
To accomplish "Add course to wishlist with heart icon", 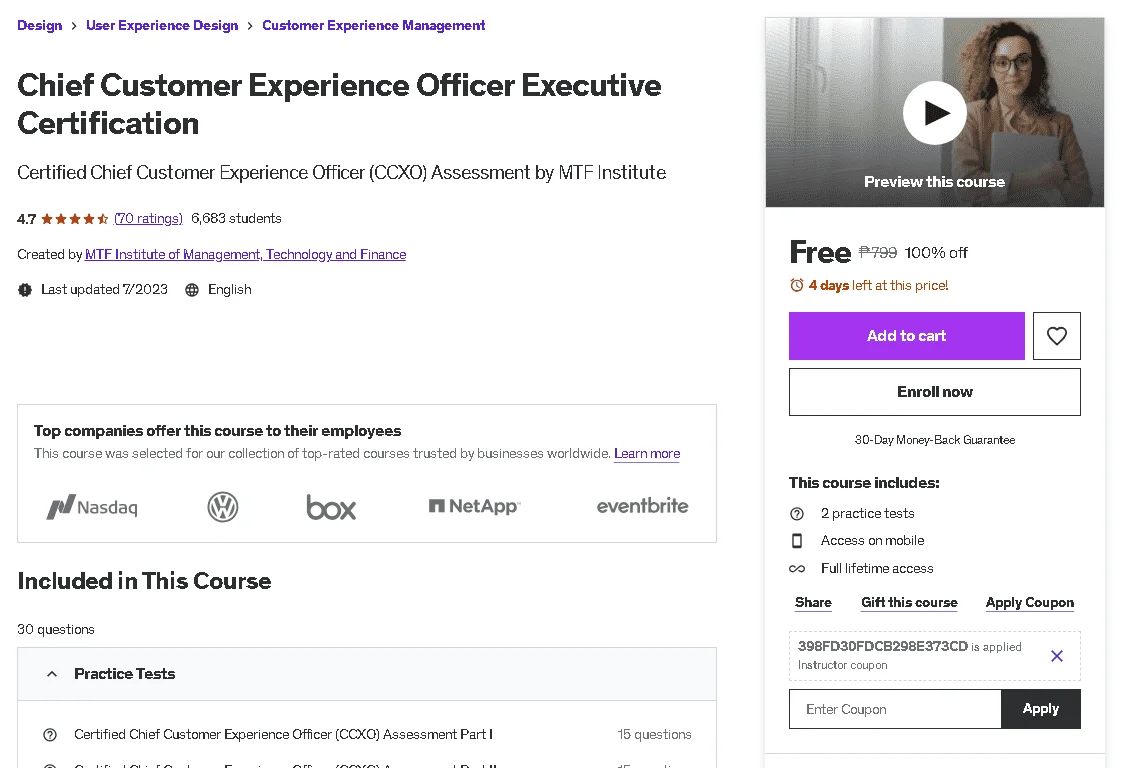I will (x=1056, y=335).
